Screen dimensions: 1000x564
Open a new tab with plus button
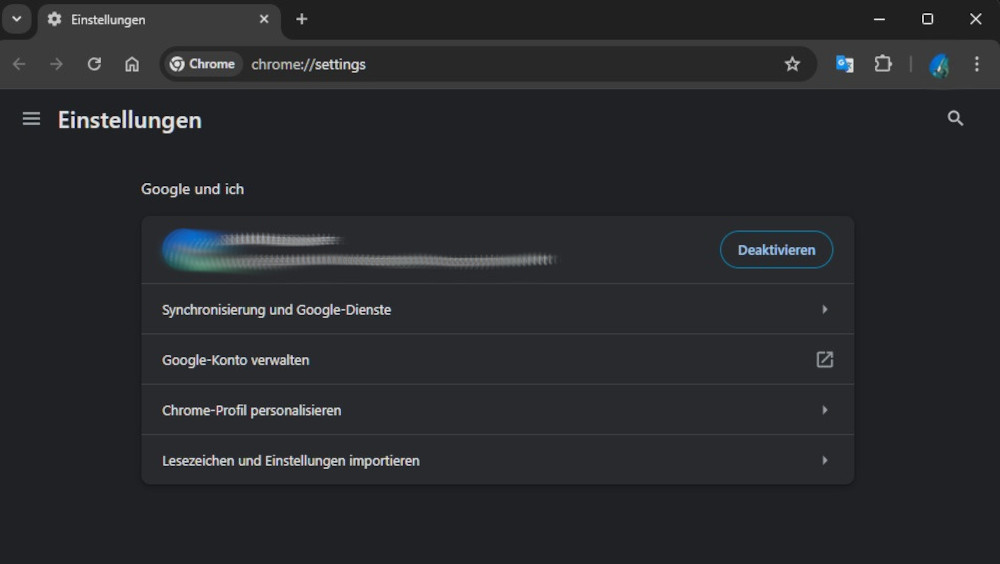tap(302, 19)
